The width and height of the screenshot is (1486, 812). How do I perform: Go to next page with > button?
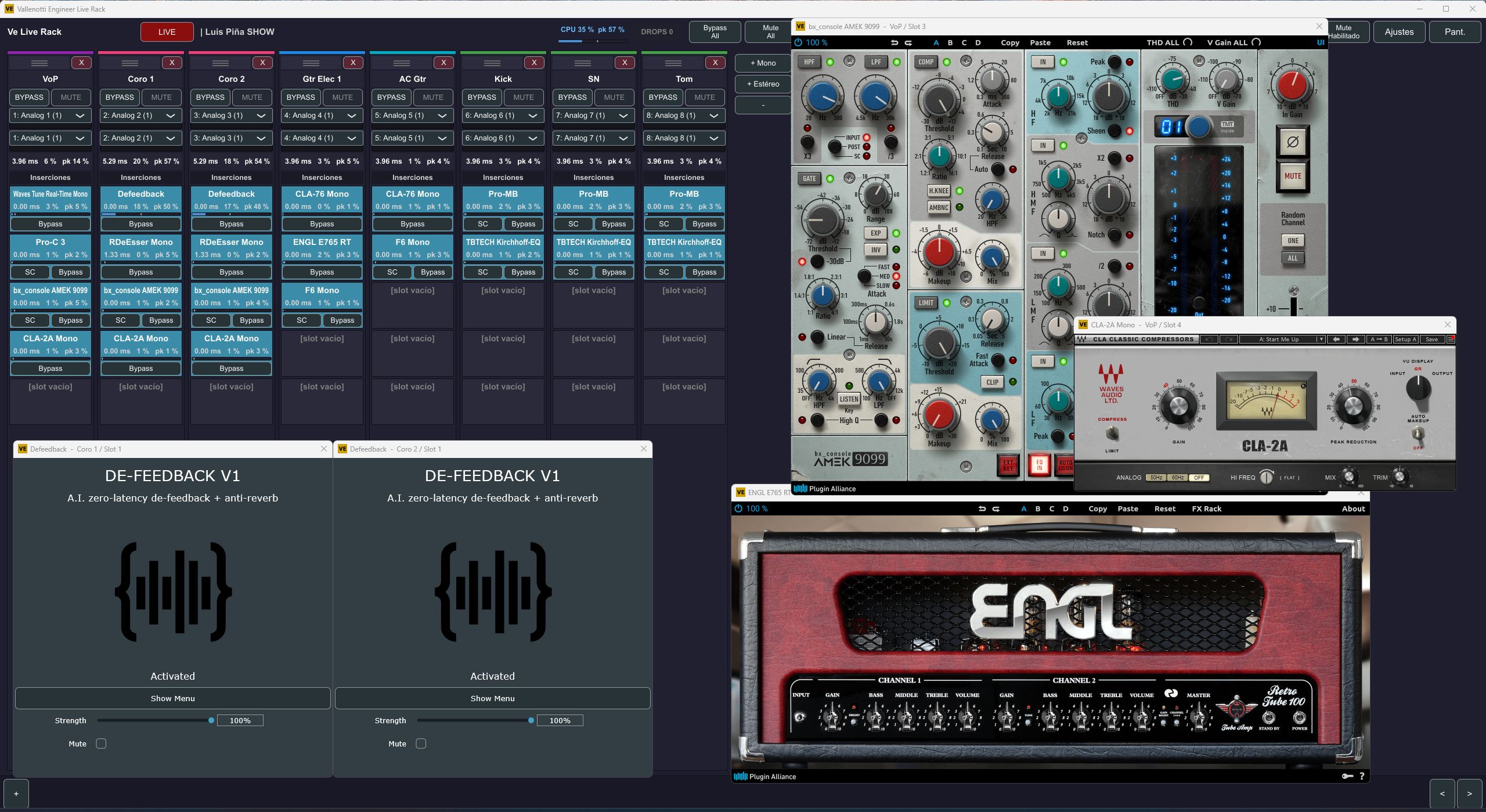click(x=1470, y=793)
